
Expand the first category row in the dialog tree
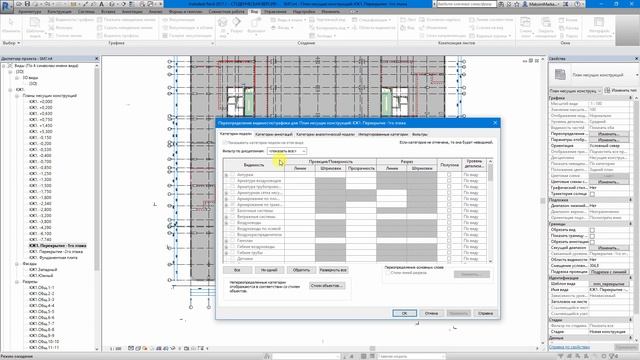point(227,175)
